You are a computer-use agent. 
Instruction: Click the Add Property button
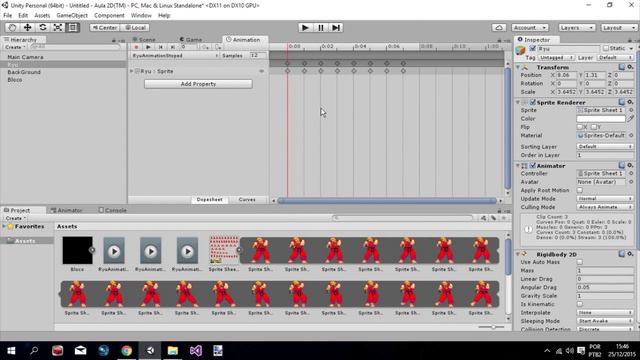point(198,84)
